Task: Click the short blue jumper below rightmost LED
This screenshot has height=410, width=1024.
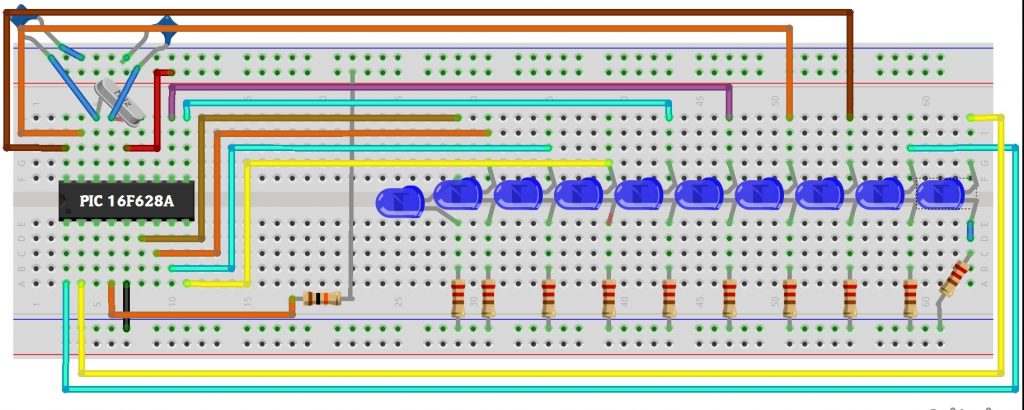Action: [x=970, y=230]
